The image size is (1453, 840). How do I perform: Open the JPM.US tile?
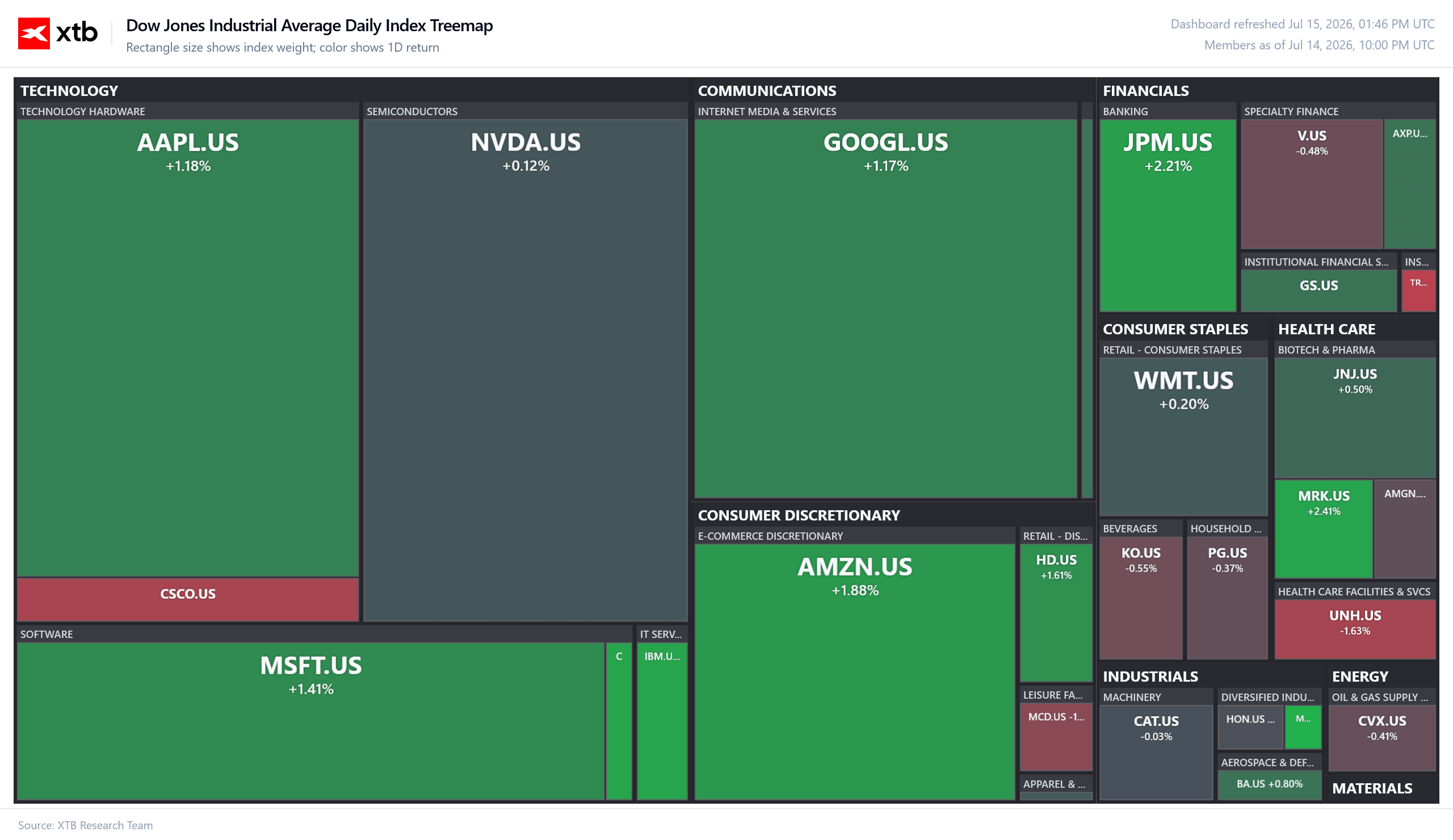(1168, 216)
